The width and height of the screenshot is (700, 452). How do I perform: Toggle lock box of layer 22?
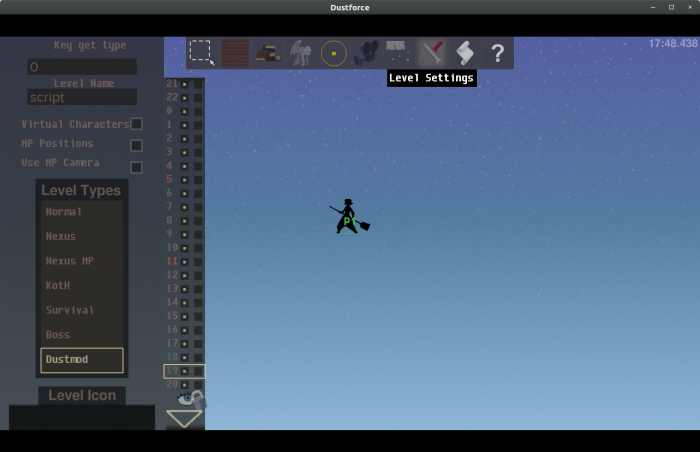click(198, 98)
